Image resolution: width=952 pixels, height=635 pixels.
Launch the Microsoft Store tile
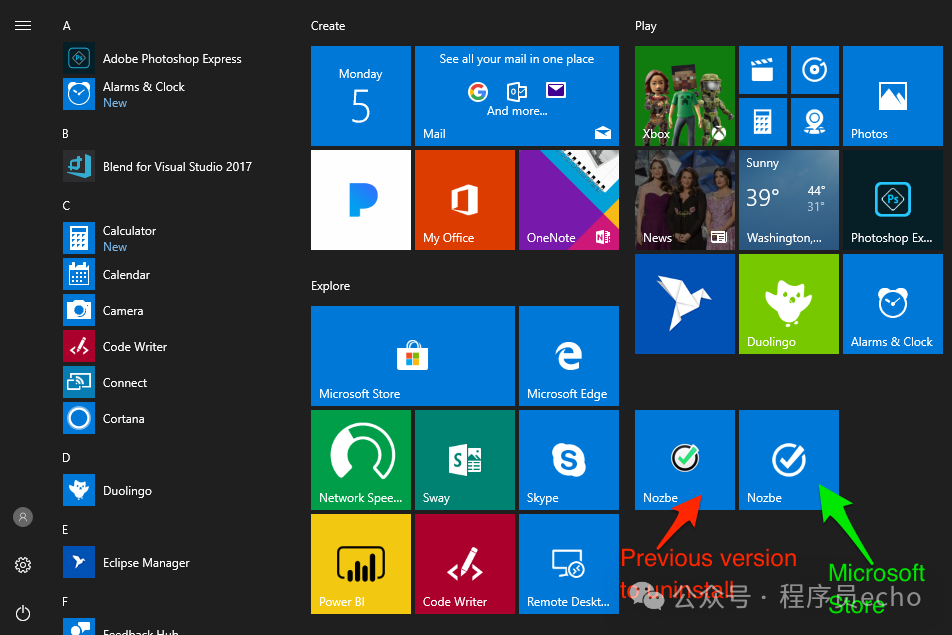coord(412,355)
